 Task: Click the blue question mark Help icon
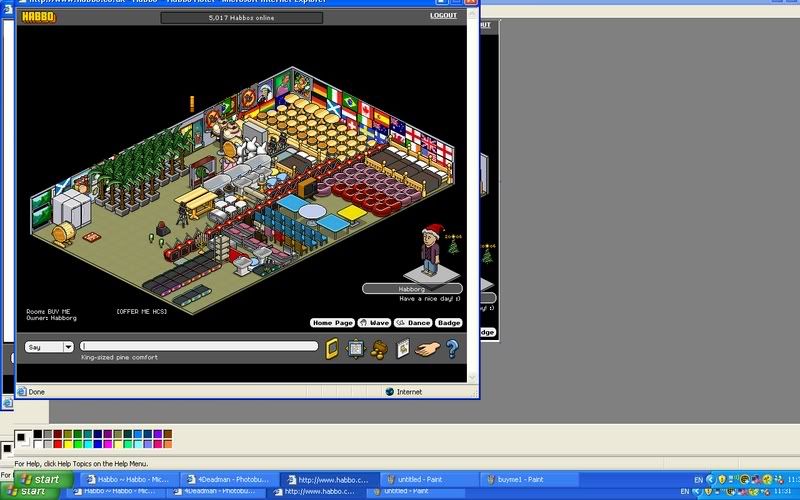click(x=452, y=349)
